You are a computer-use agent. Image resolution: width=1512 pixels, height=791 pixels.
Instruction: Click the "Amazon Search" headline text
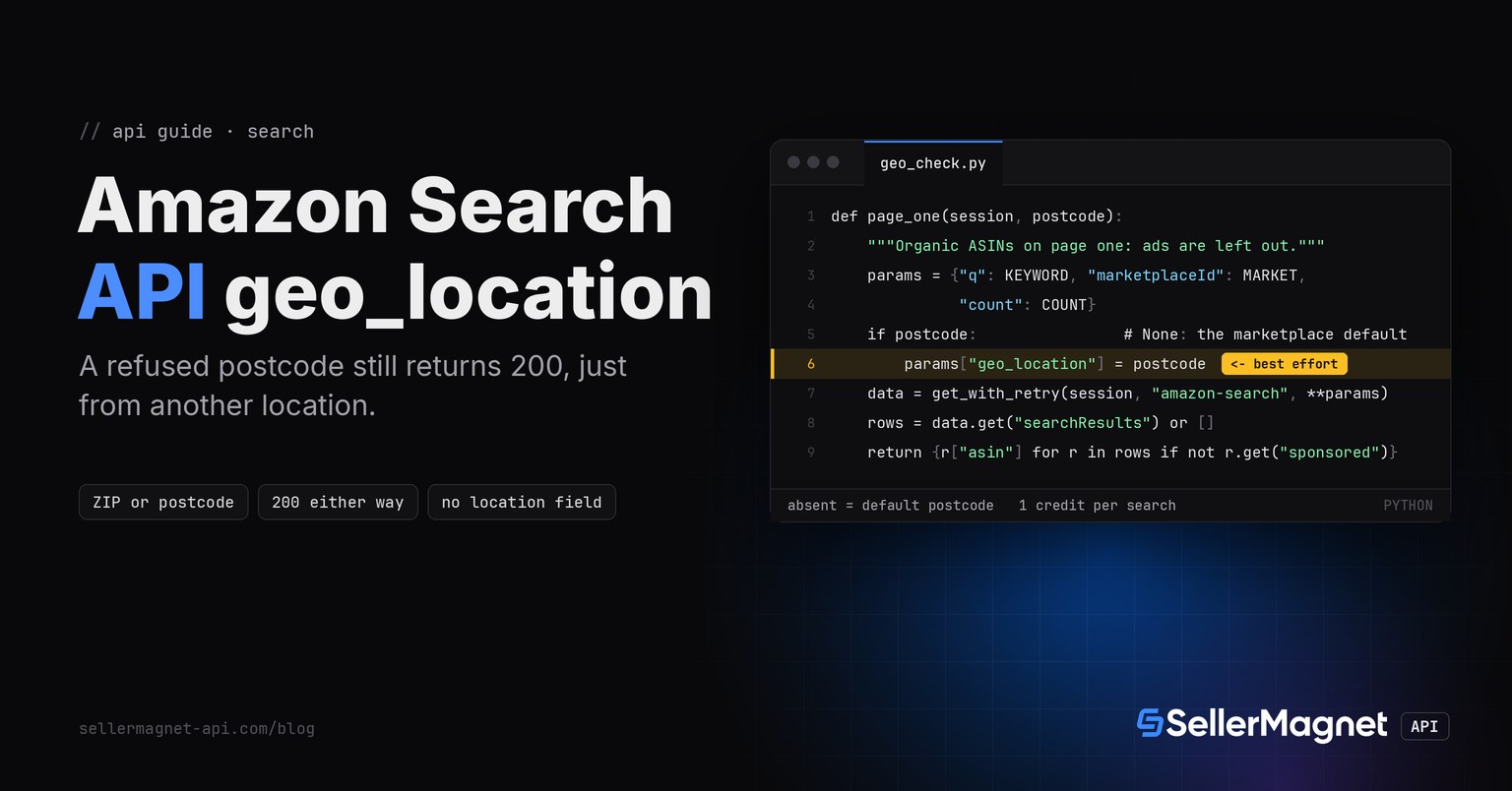pos(375,206)
